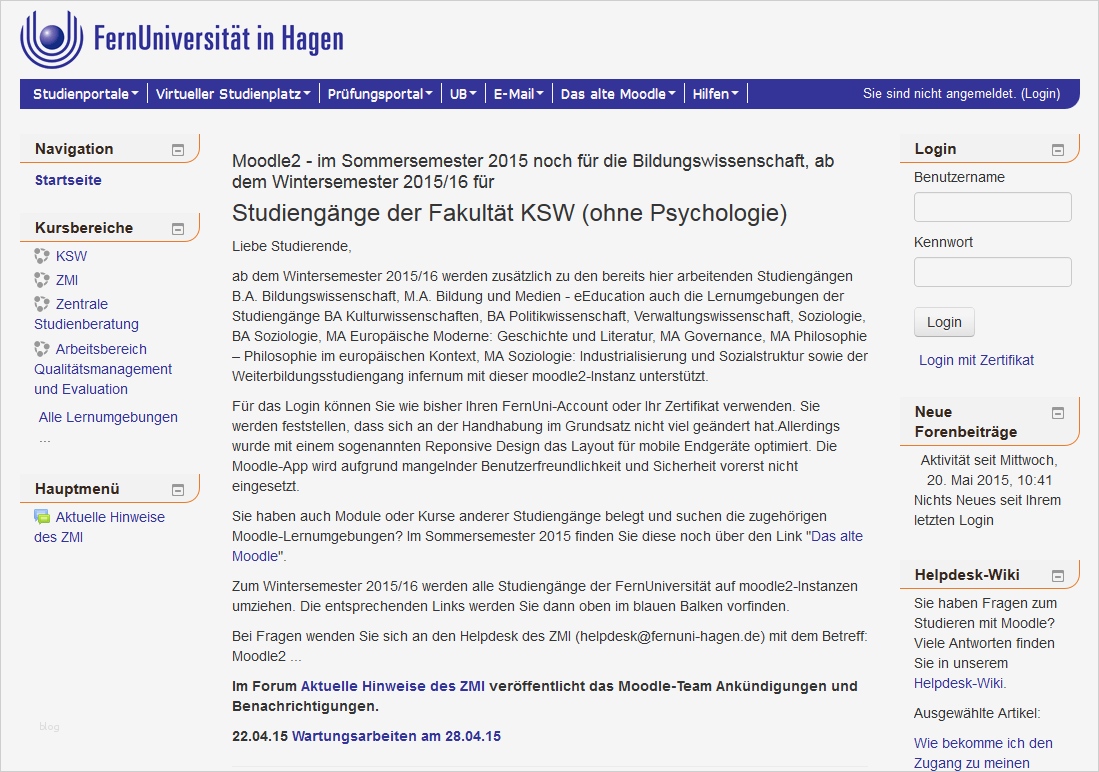This screenshot has width=1099, height=772.
Task: Click the Kennwort input field
Action: 992,272
